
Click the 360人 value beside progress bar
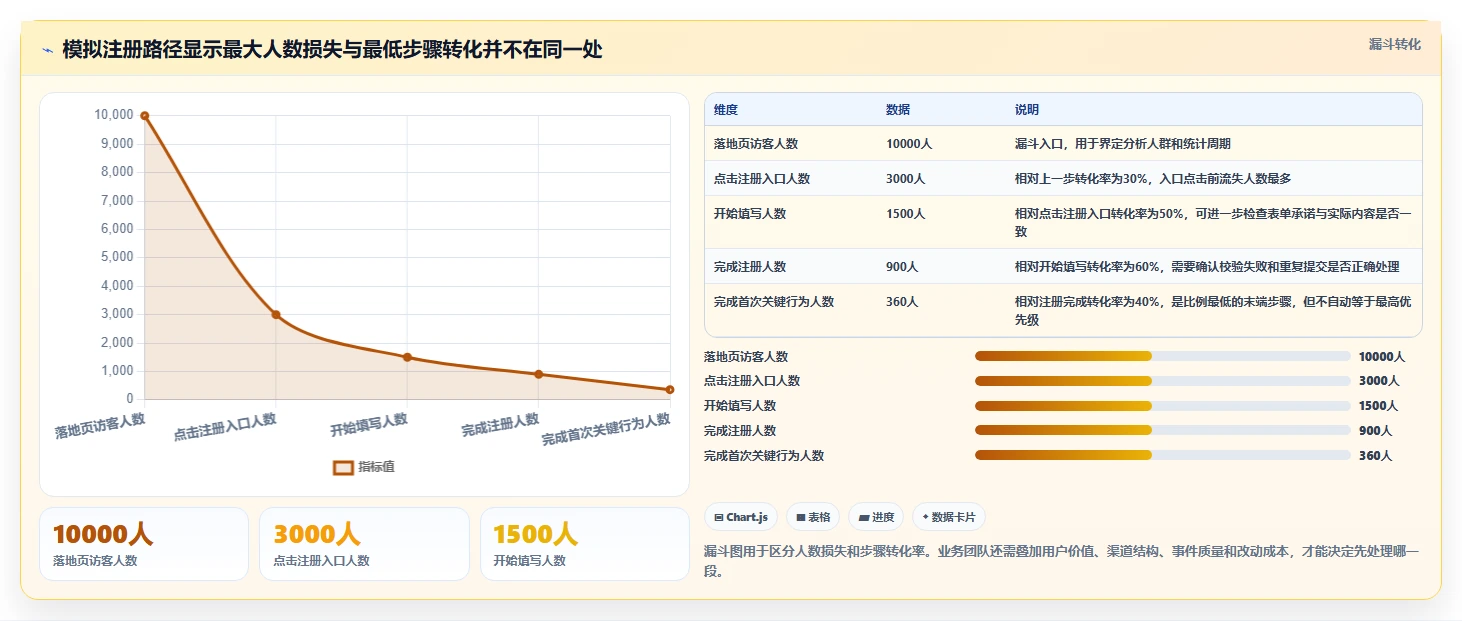coord(1375,456)
